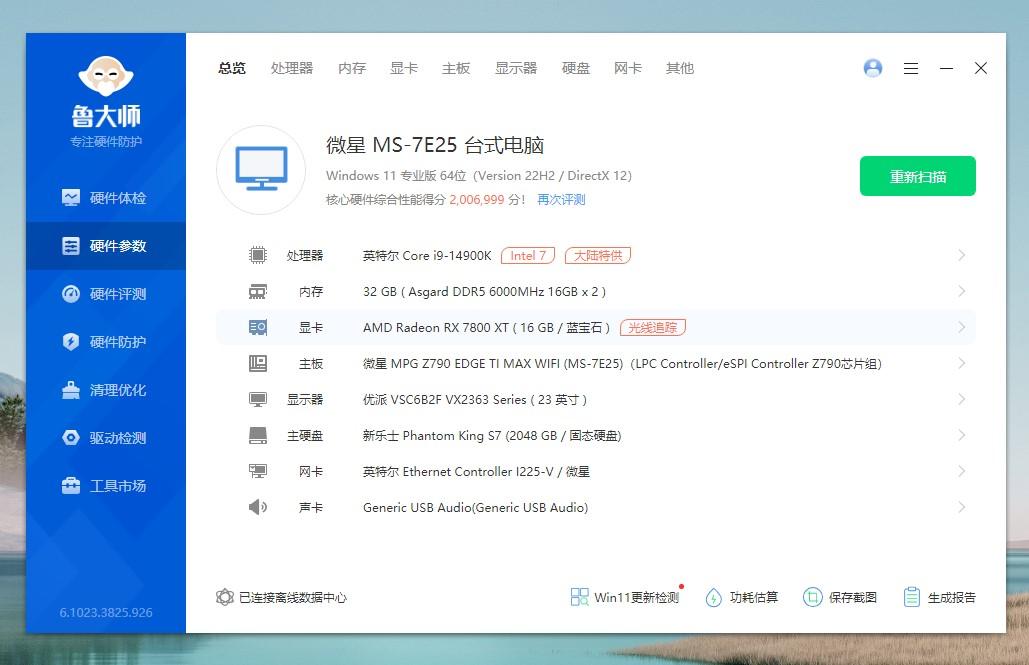This screenshot has height=665, width=1029.
Task: Click the 硬件体检 sidebar icon
Action: (x=71, y=198)
